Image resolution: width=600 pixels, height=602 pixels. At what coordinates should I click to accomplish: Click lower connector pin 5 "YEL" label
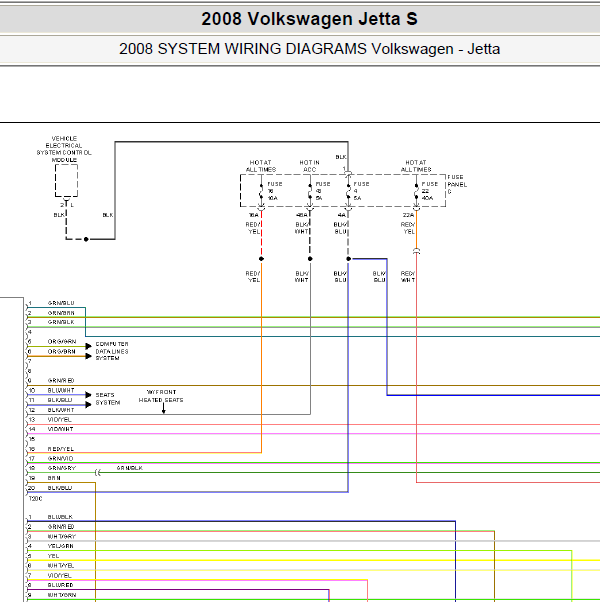coord(53,556)
